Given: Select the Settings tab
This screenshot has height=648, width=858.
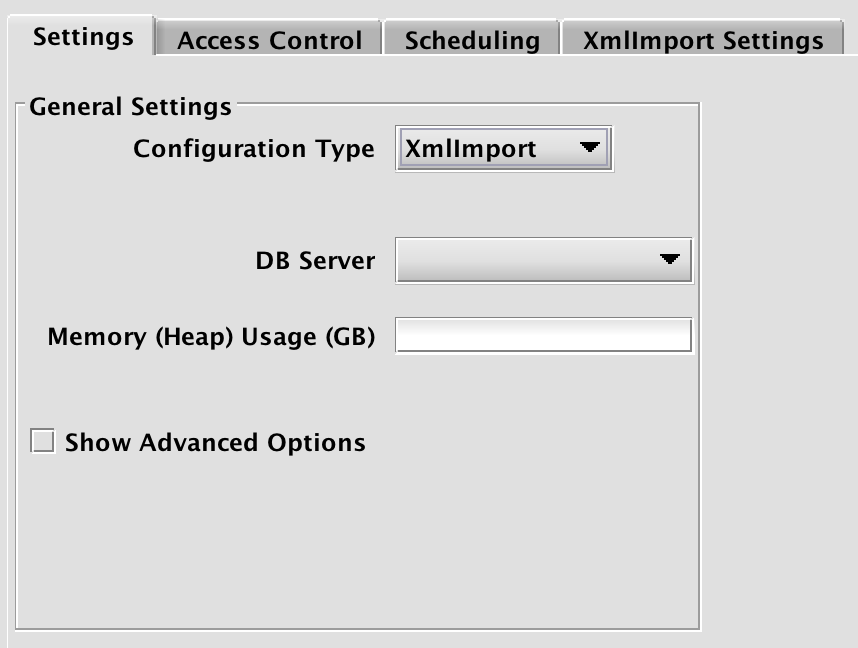Looking at the screenshot, I should (x=83, y=38).
